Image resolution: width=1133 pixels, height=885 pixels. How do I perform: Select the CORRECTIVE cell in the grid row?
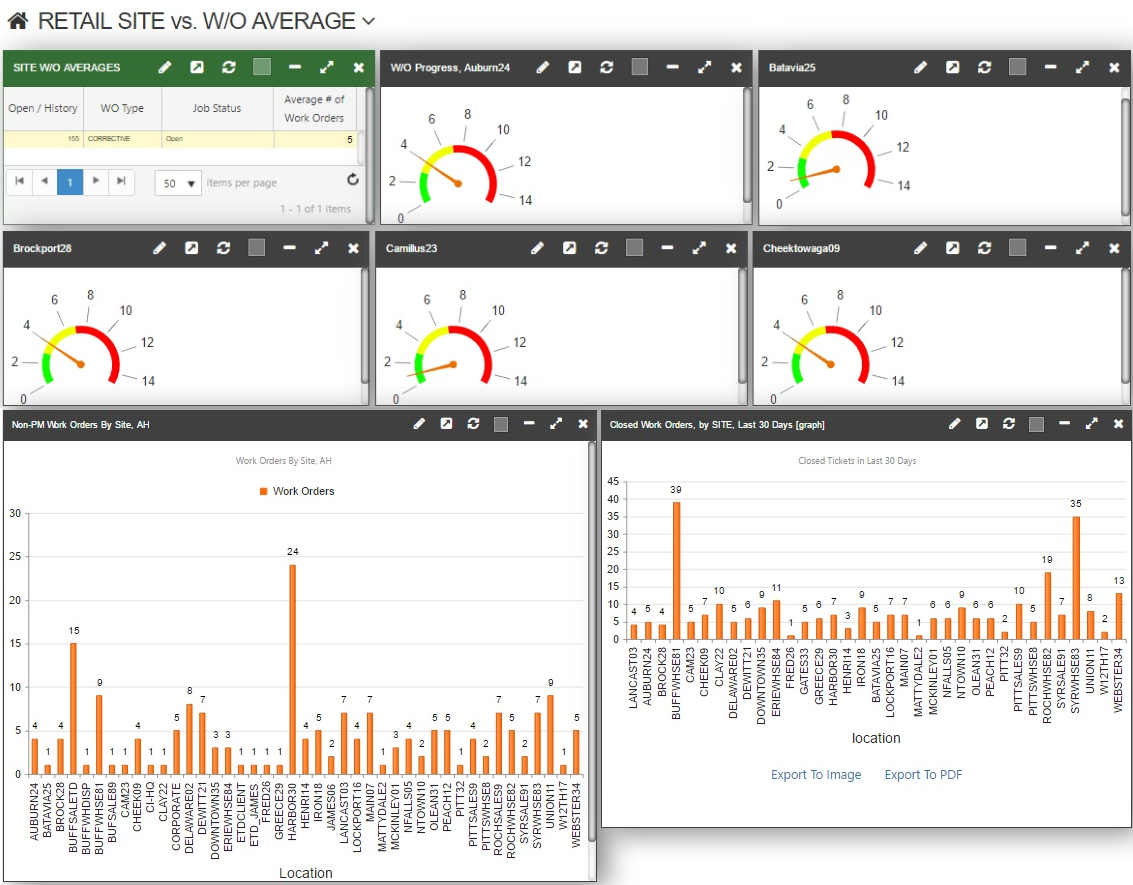[x=122, y=139]
